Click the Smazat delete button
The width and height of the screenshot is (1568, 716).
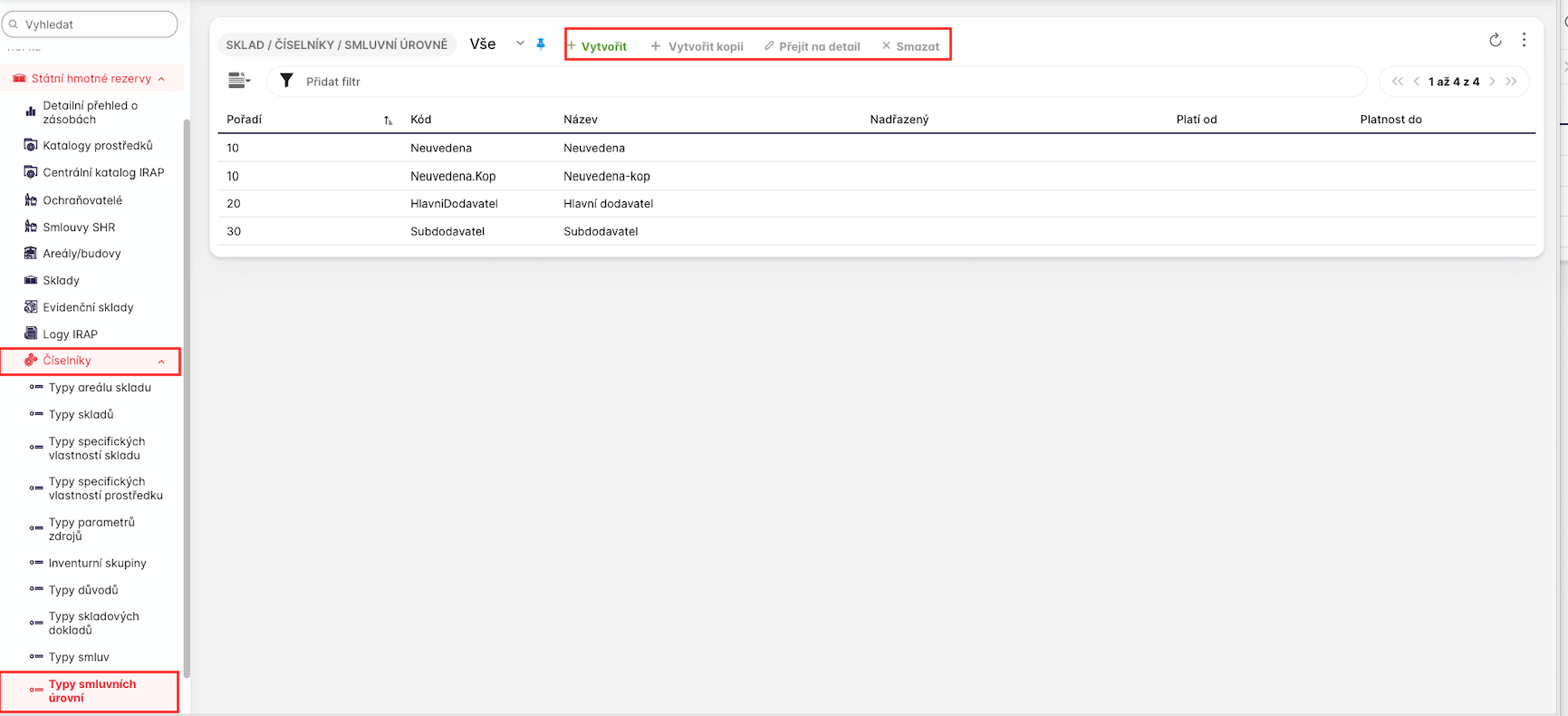tap(910, 46)
